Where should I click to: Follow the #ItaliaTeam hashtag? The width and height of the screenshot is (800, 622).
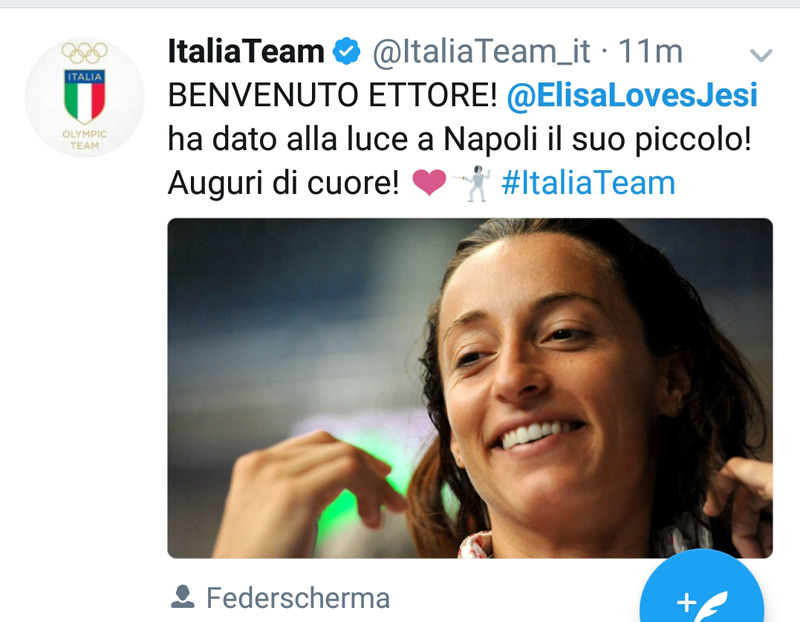coord(588,183)
